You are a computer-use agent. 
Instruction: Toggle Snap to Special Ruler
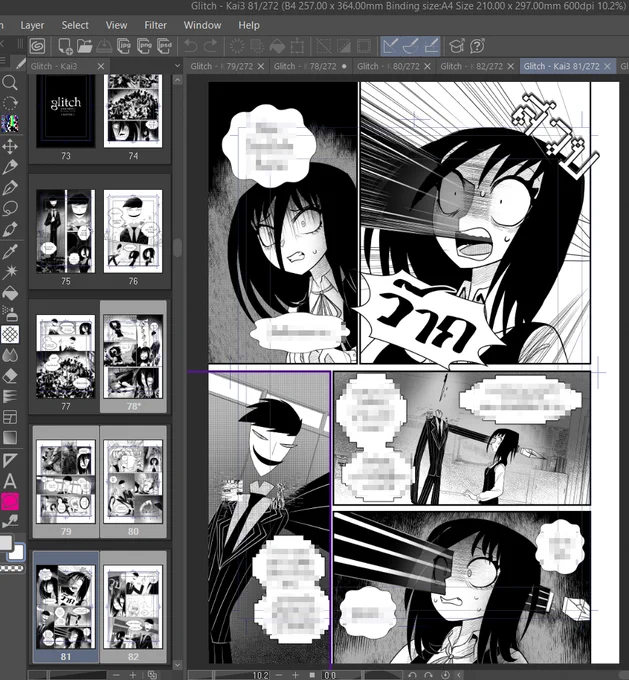pos(410,46)
